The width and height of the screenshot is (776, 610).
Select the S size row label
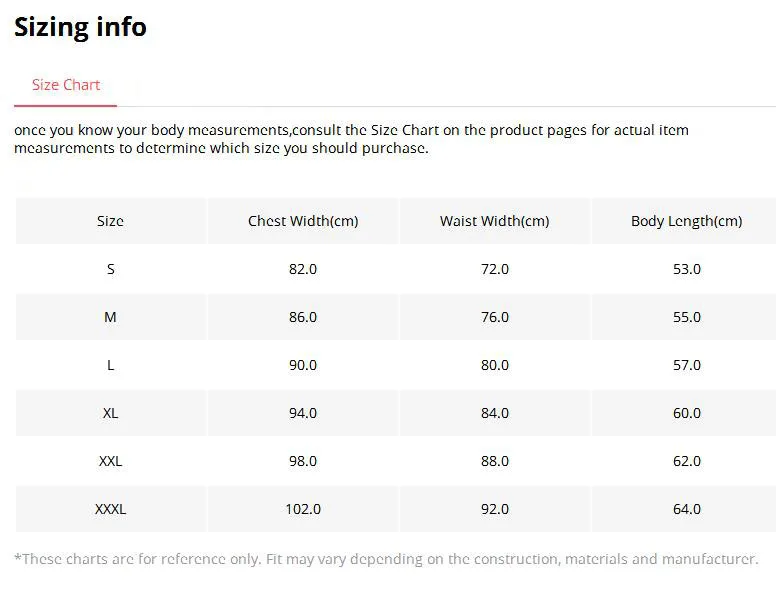110,269
